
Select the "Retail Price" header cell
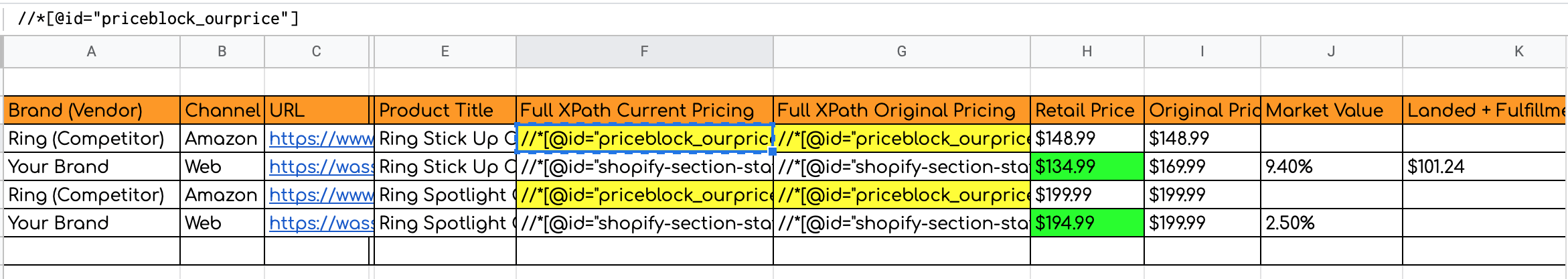[x=1087, y=111]
